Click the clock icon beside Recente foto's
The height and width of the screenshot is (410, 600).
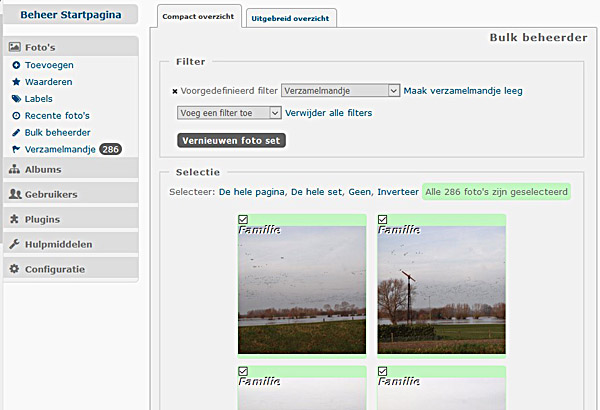[x=16, y=116]
